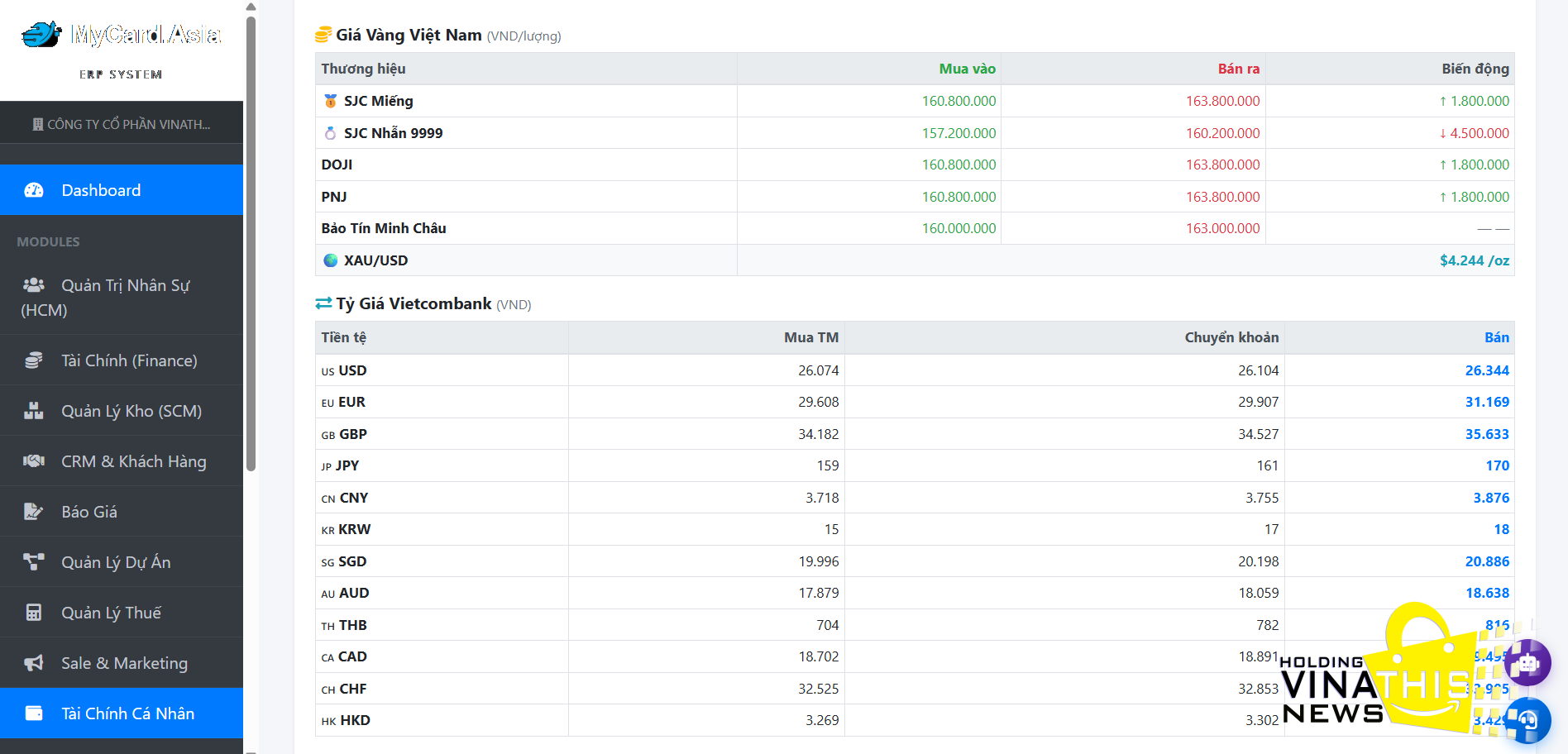Open the purple chatbot robot button
Image resolution: width=1568 pixels, height=754 pixels.
(x=1527, y=662)
